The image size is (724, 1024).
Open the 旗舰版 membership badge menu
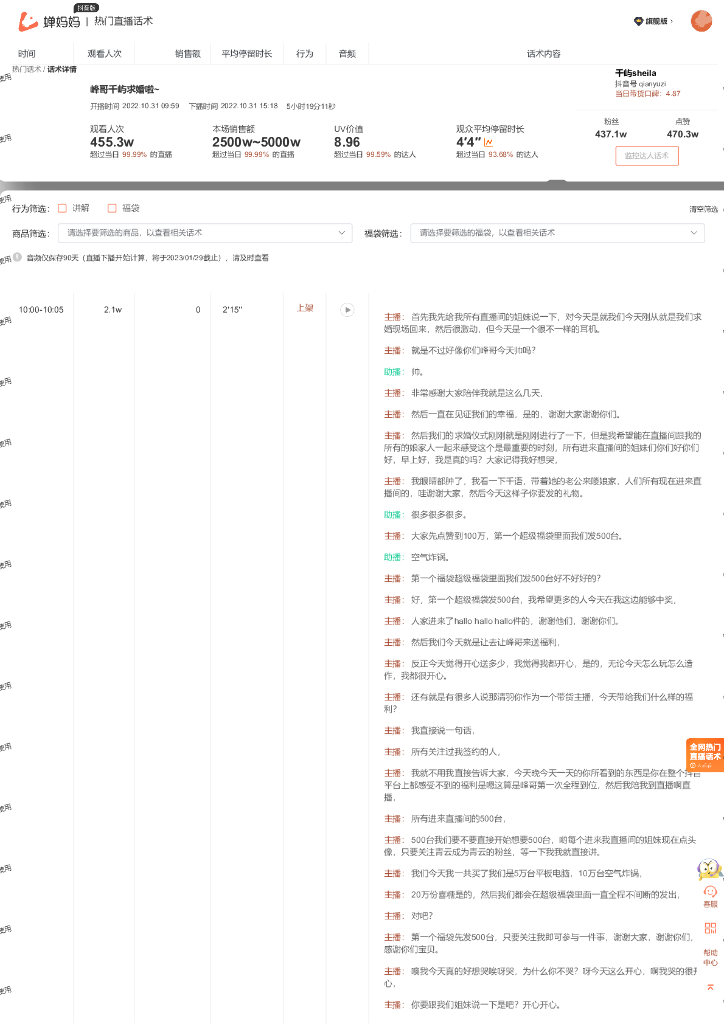pyautogui.click(x=653, y=21)
